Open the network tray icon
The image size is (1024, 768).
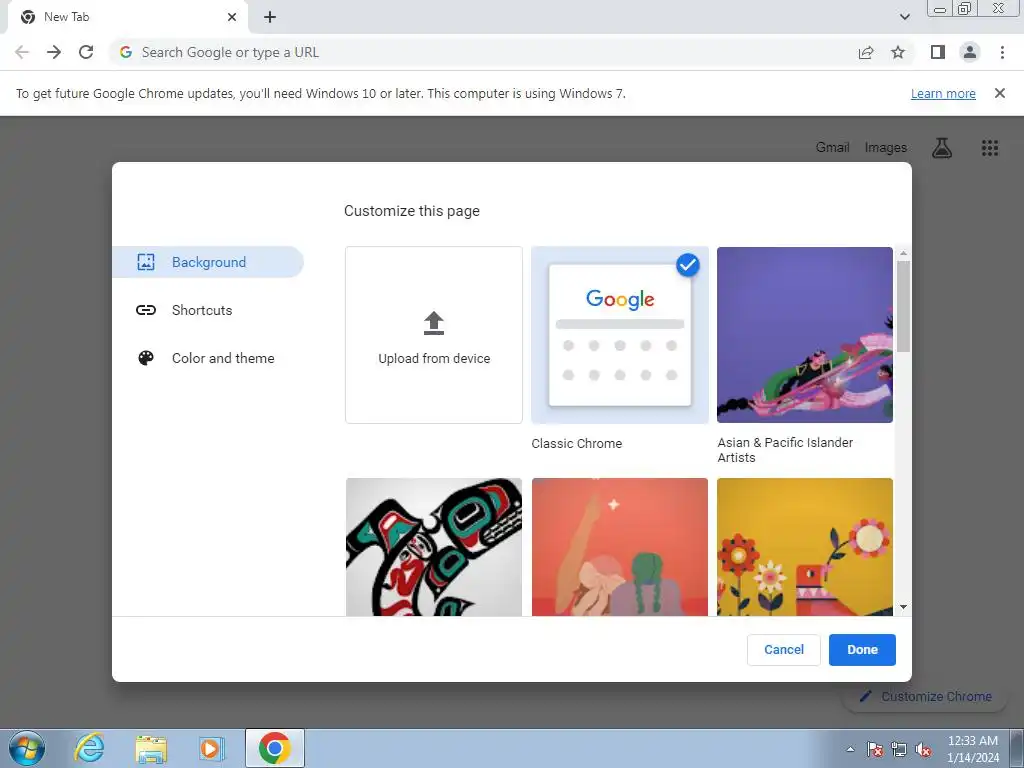899,749
